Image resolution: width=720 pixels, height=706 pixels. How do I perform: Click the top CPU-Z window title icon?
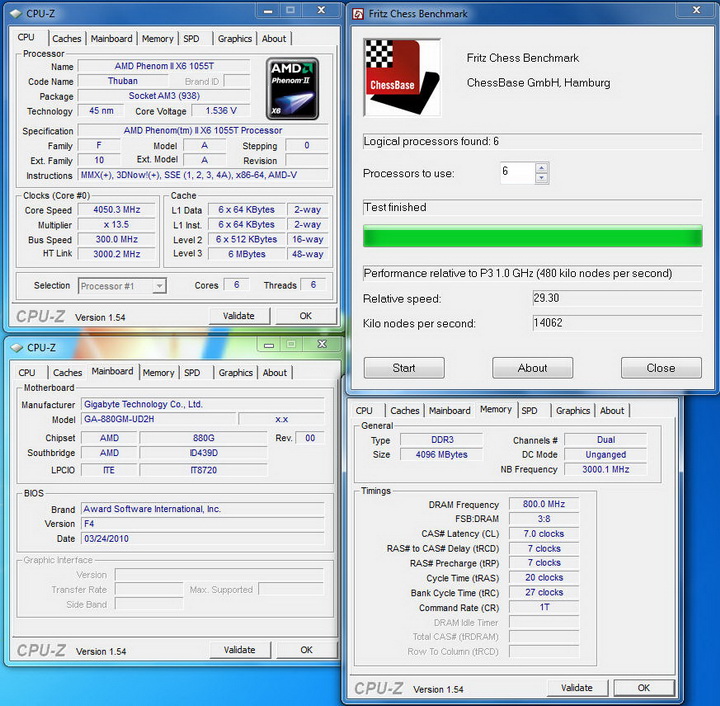pos(16,14)
